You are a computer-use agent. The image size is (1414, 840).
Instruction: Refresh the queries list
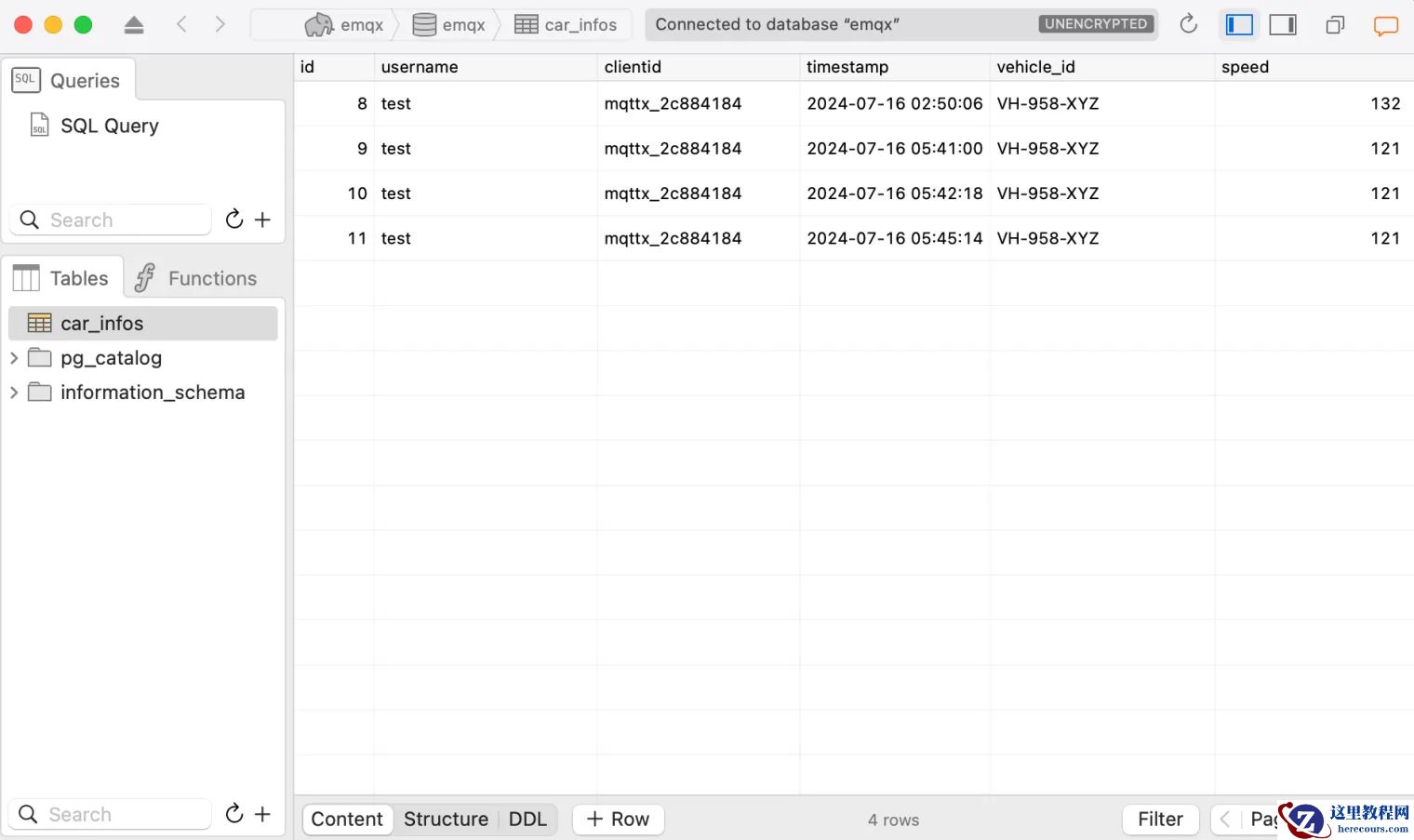[234, 220]
